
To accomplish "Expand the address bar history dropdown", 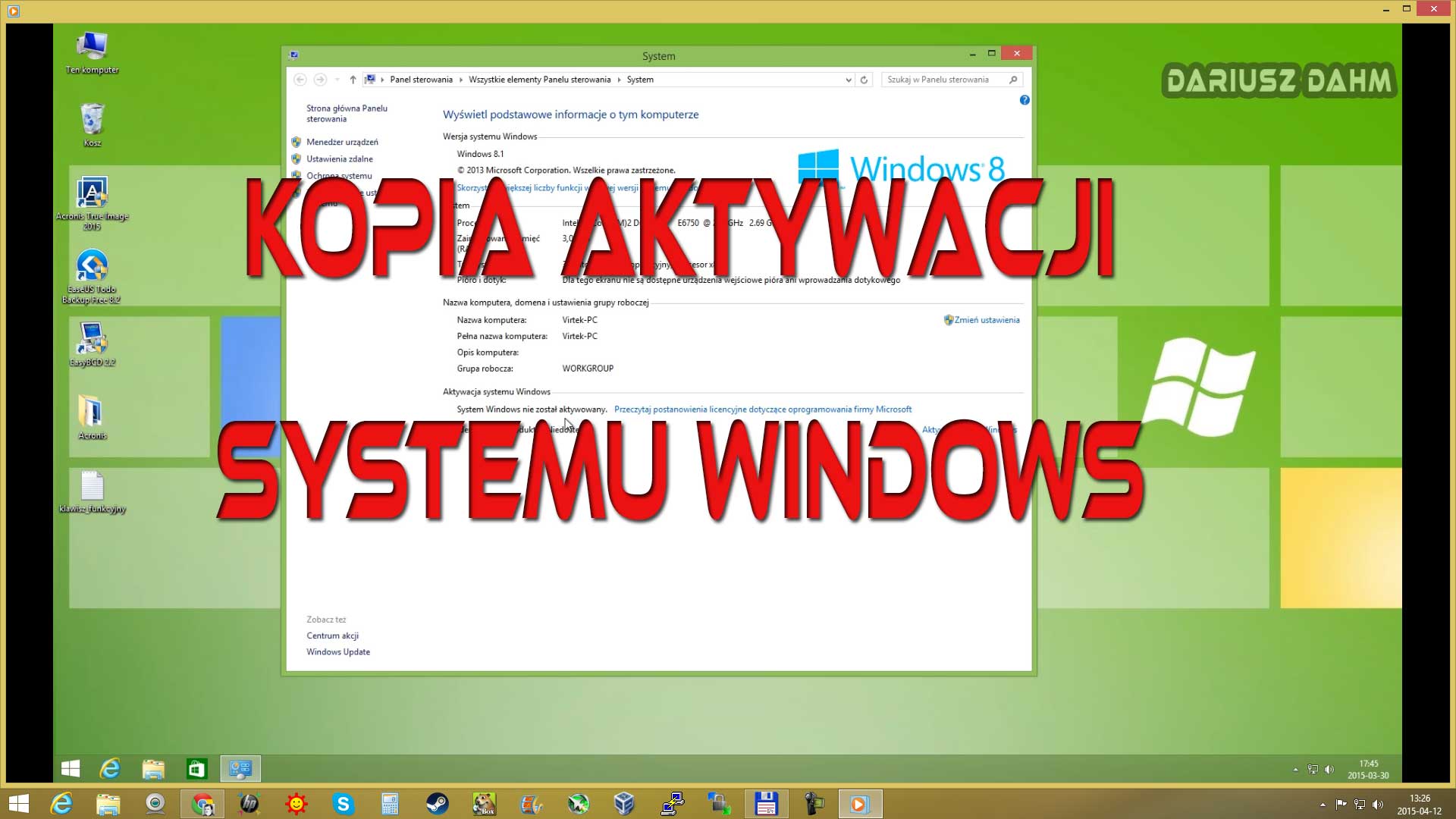I will 848,80.
